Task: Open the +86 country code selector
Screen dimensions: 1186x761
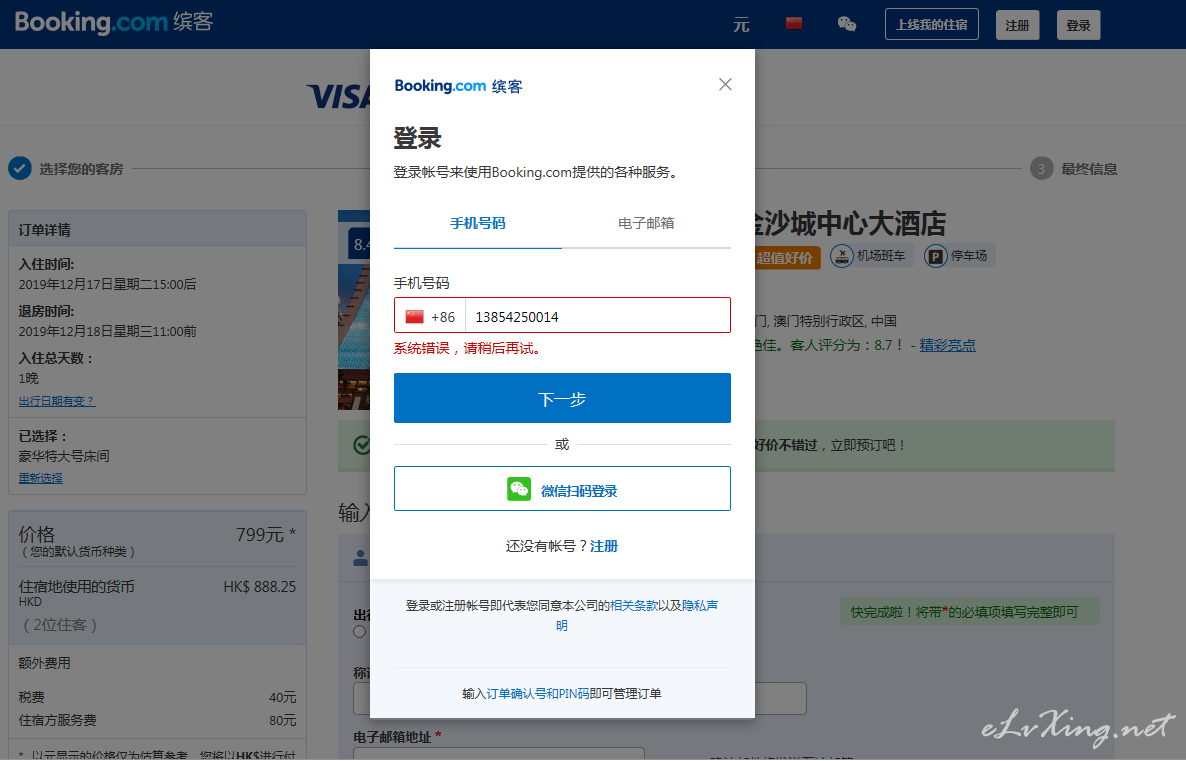Action: point(430,316)
